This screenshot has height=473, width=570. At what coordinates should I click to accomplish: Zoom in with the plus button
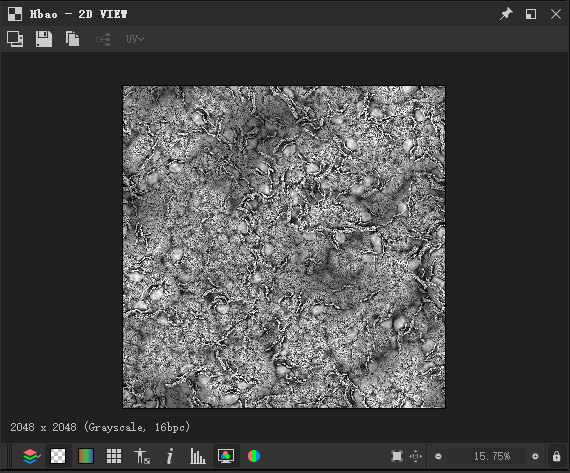pos(535,456)
